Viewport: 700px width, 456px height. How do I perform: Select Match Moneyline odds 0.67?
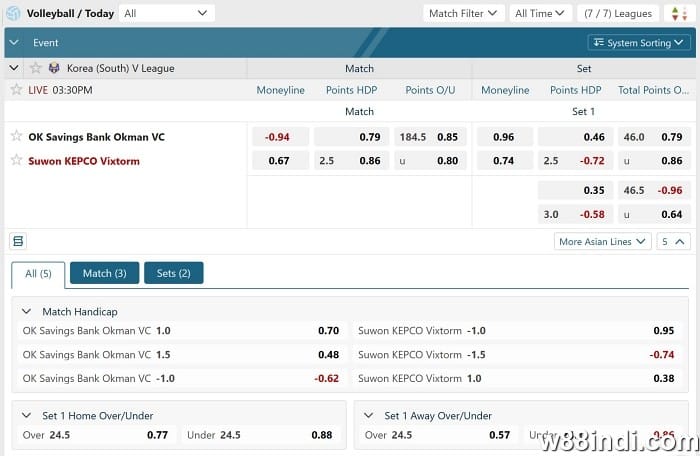280,161
